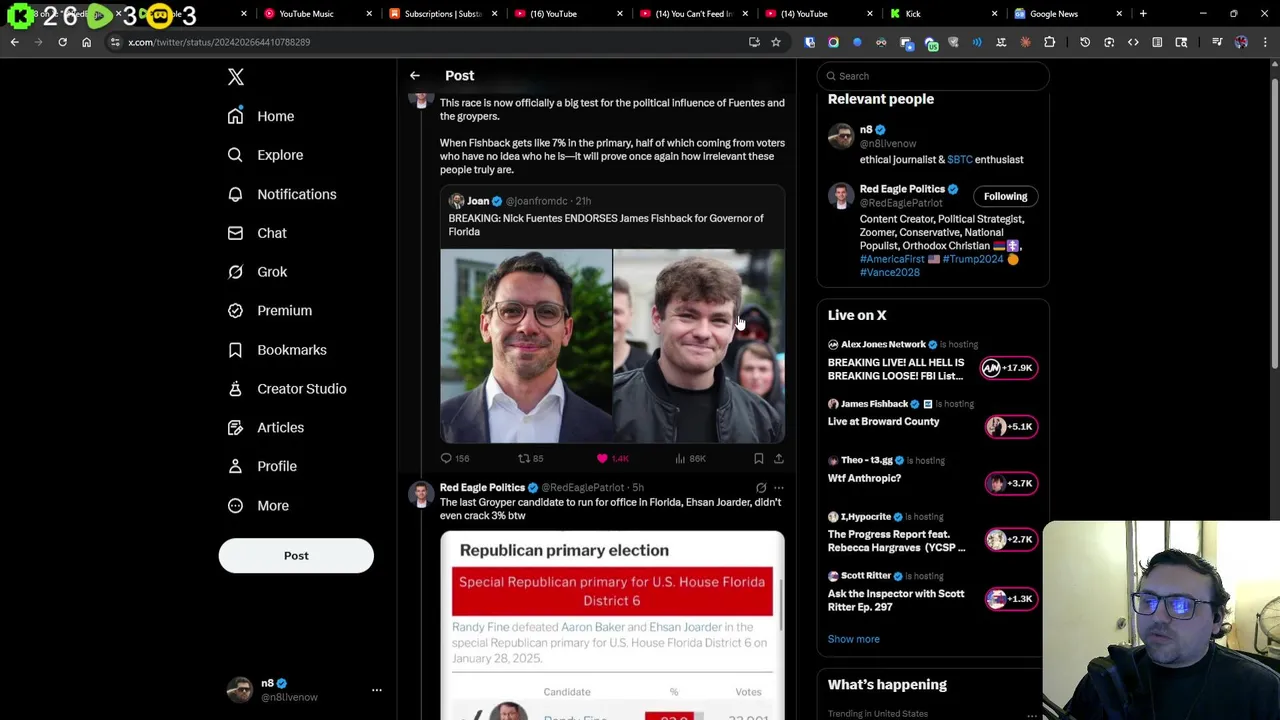Click the Profile person icon

click(x=235, y=466)
